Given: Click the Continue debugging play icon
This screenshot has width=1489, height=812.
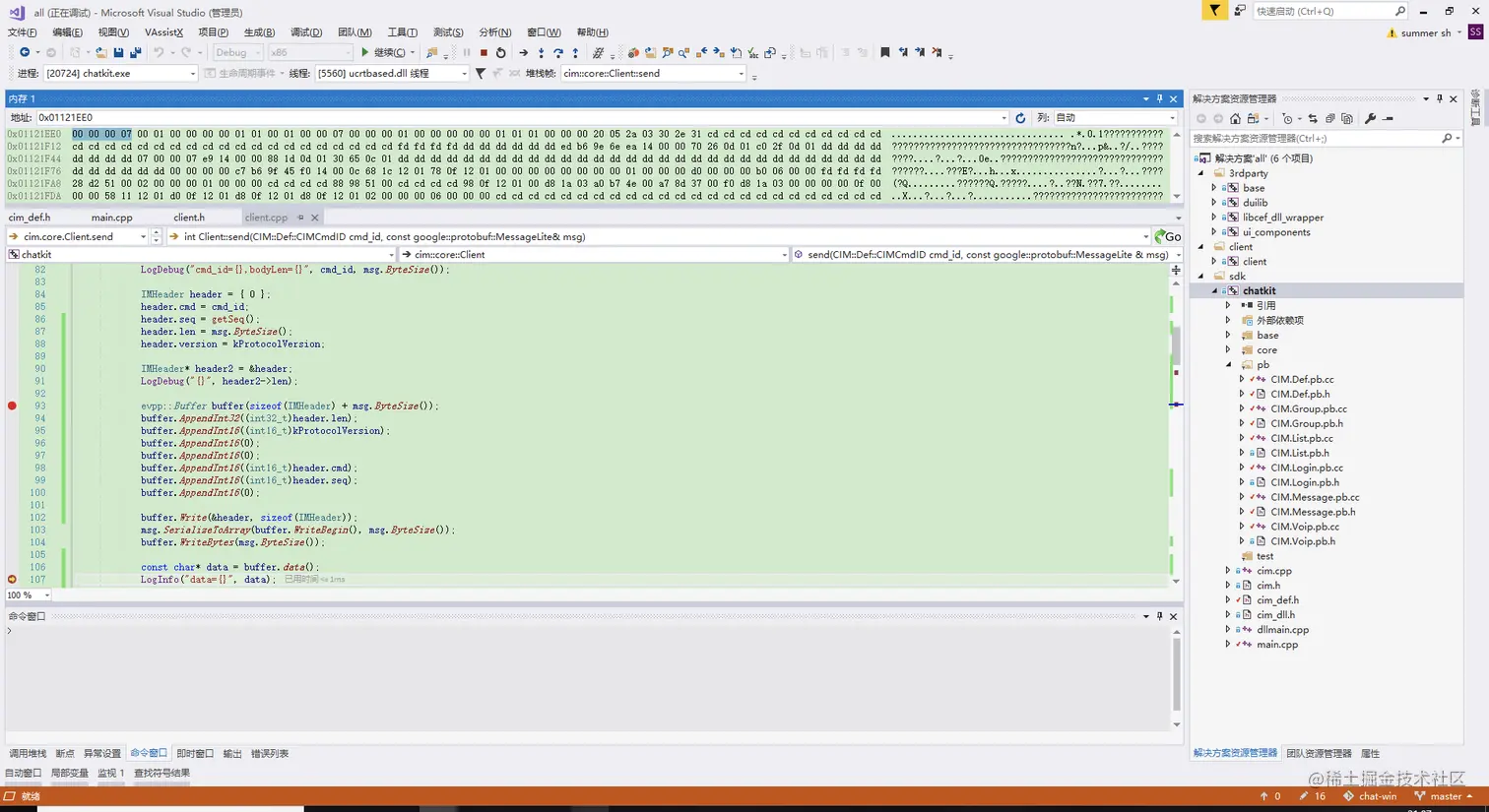Looking at the screenshot, I should (x=365, y=52).
